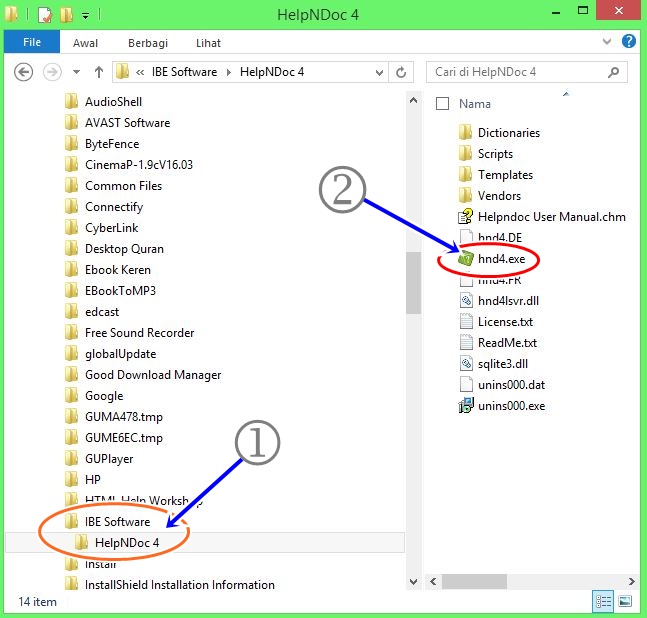The width and height of the screenshot is (647, 618).
Task: Select Desktop Quran folder in tree
Action: pos(114,249)
